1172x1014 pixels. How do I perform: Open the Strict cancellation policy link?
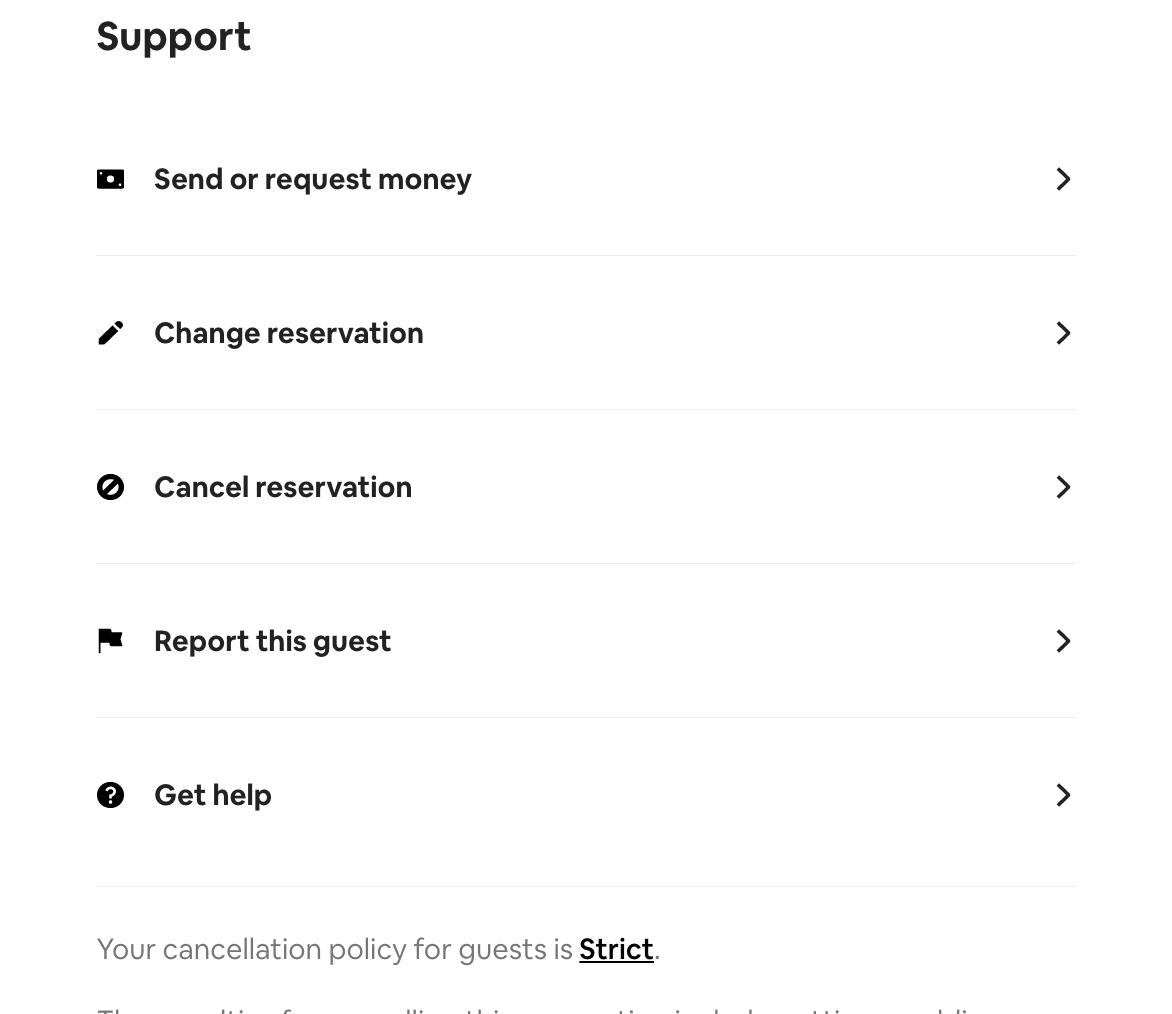click(616, 949)
